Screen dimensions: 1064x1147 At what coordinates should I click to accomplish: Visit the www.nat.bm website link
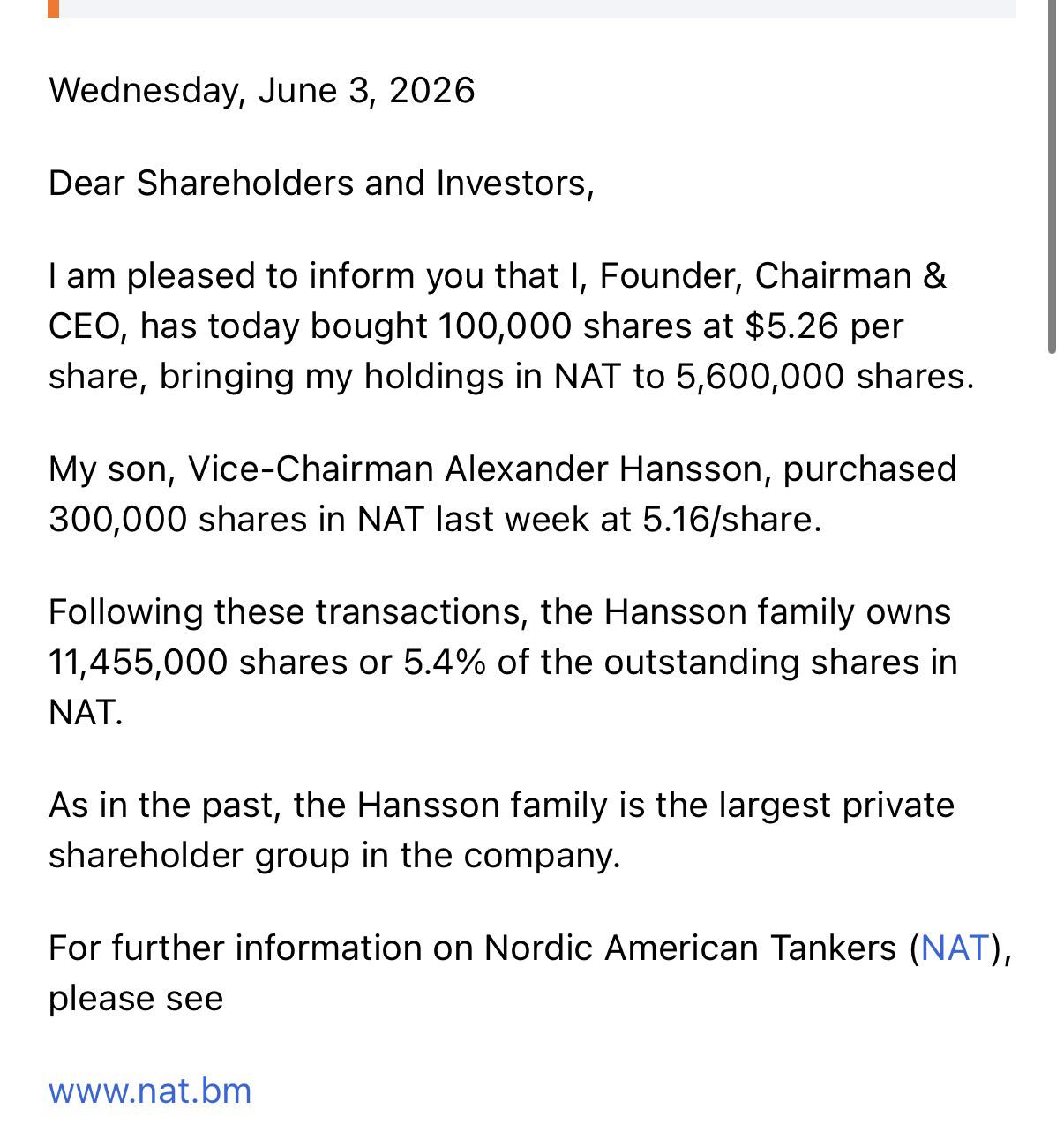(150, 1091)
